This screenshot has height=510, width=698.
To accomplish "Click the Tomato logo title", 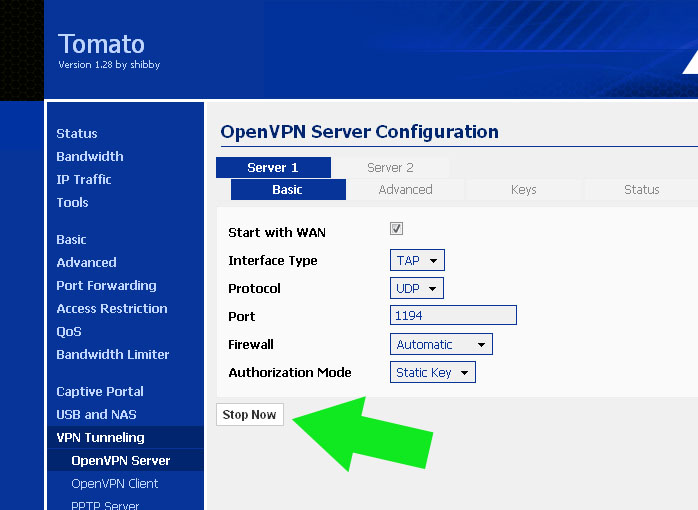I will point(101,44).
